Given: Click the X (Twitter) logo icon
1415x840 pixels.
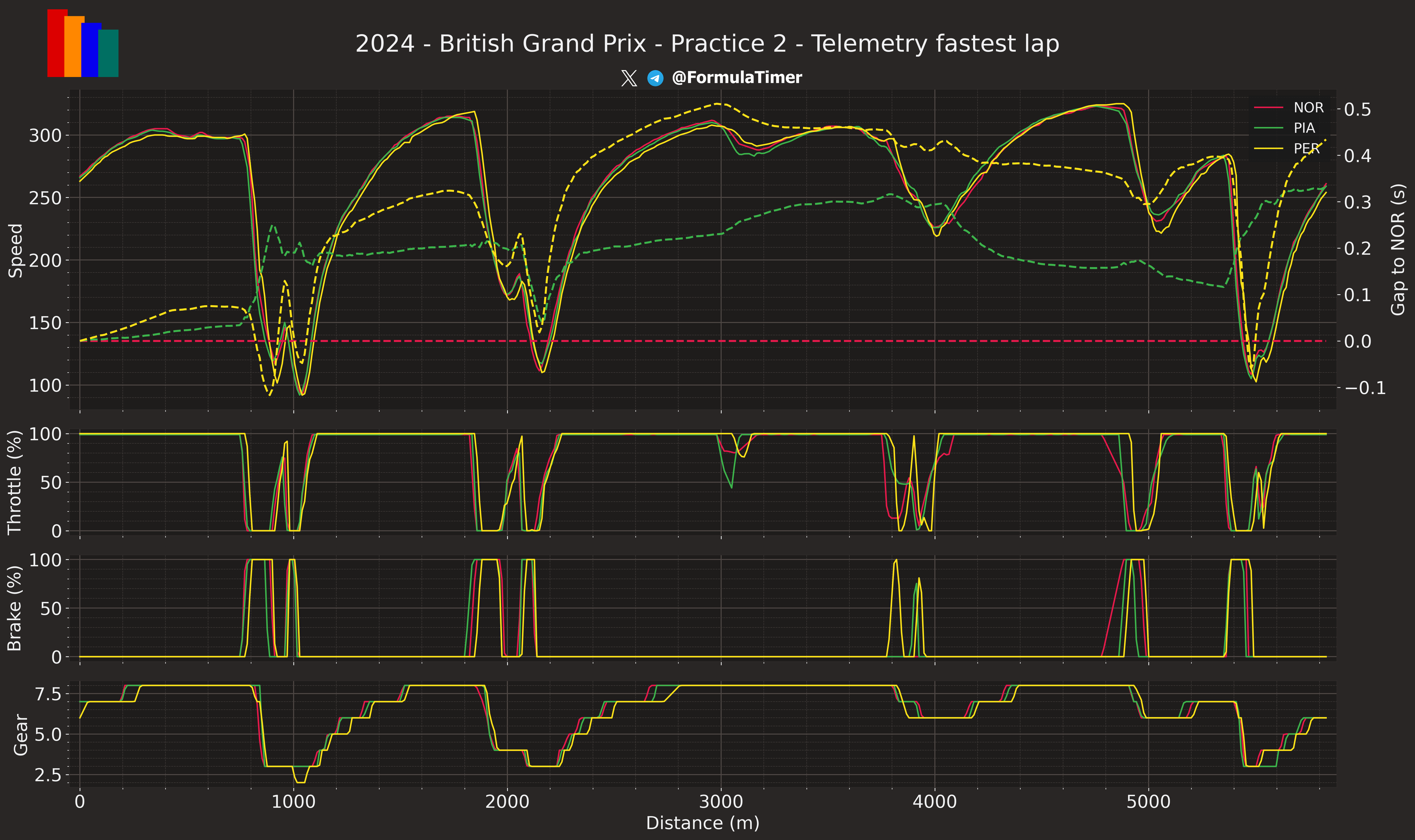Looking at the screenshot, I should click(629, 78).
